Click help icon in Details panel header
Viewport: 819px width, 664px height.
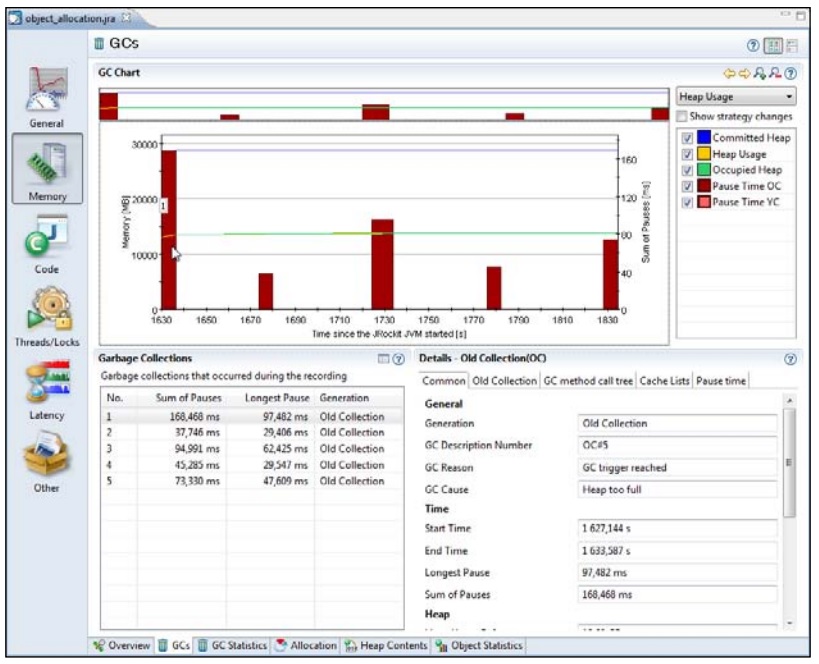pyautogui.click(x=791, y=358)
